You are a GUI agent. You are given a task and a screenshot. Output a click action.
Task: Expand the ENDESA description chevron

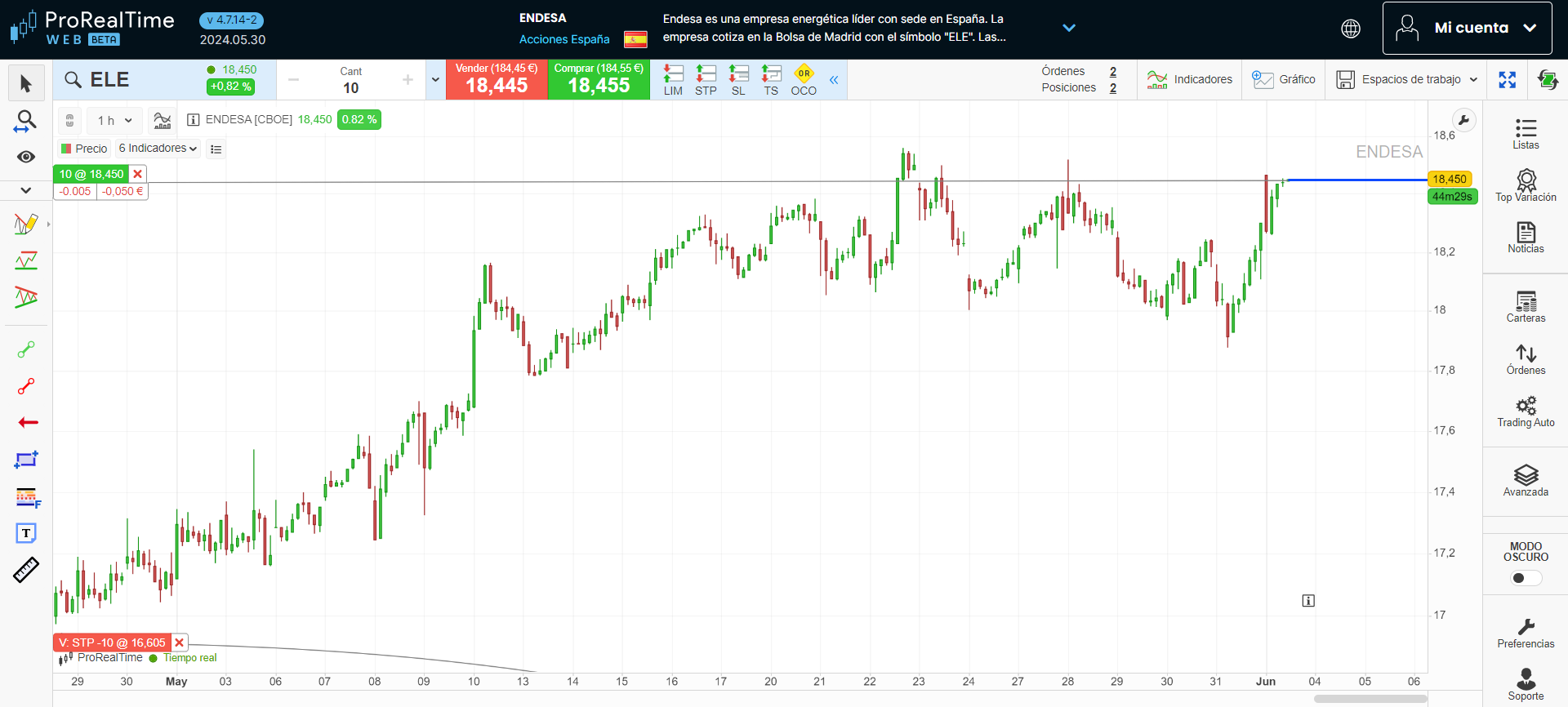click(x=1069, y=28)
